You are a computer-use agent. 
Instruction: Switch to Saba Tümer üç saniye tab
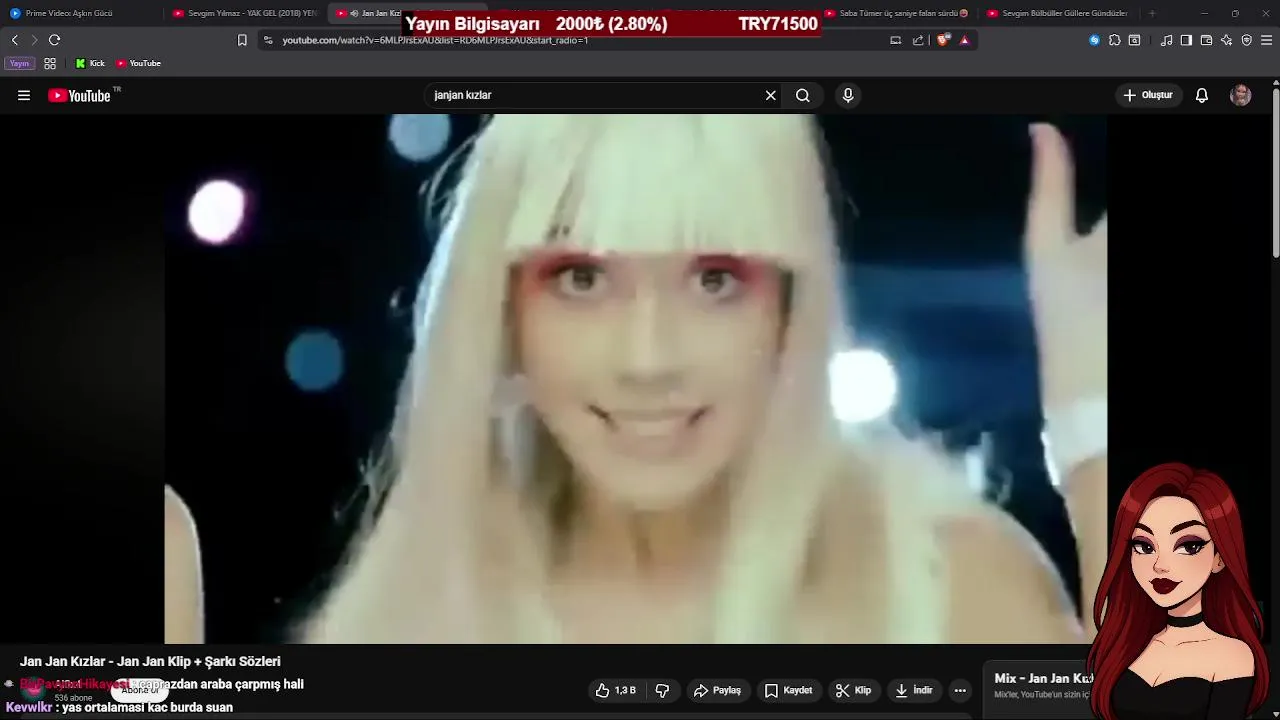click(896, 13)
